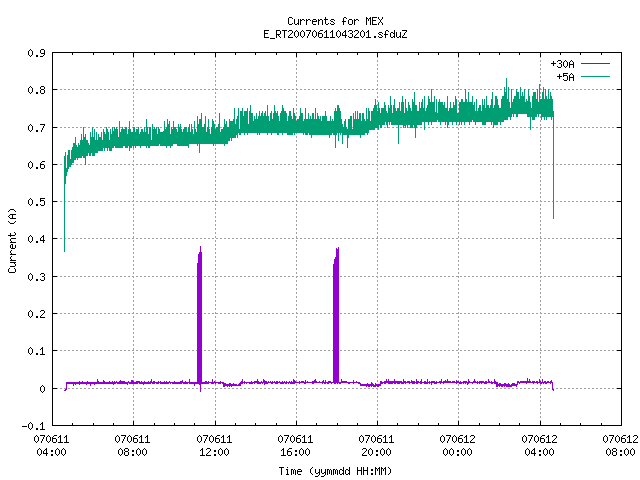
Task: Click the x-axis label 070611 12:00
Action: (214, 446)
